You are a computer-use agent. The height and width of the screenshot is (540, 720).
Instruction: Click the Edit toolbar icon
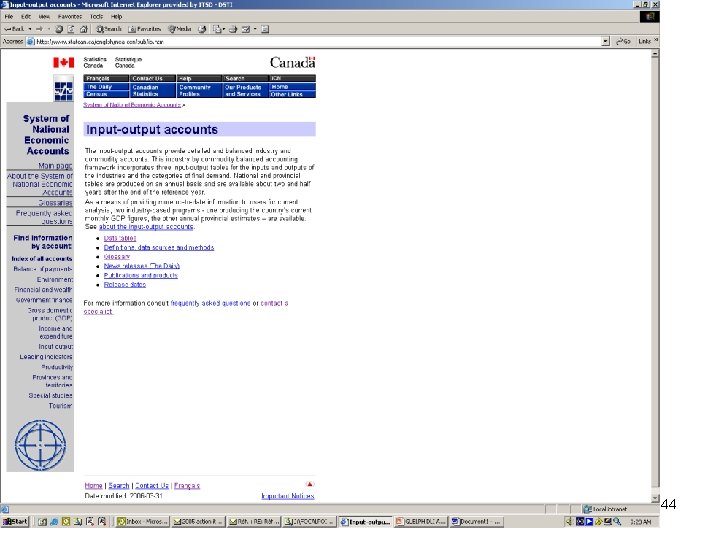(x=248, y=29)
